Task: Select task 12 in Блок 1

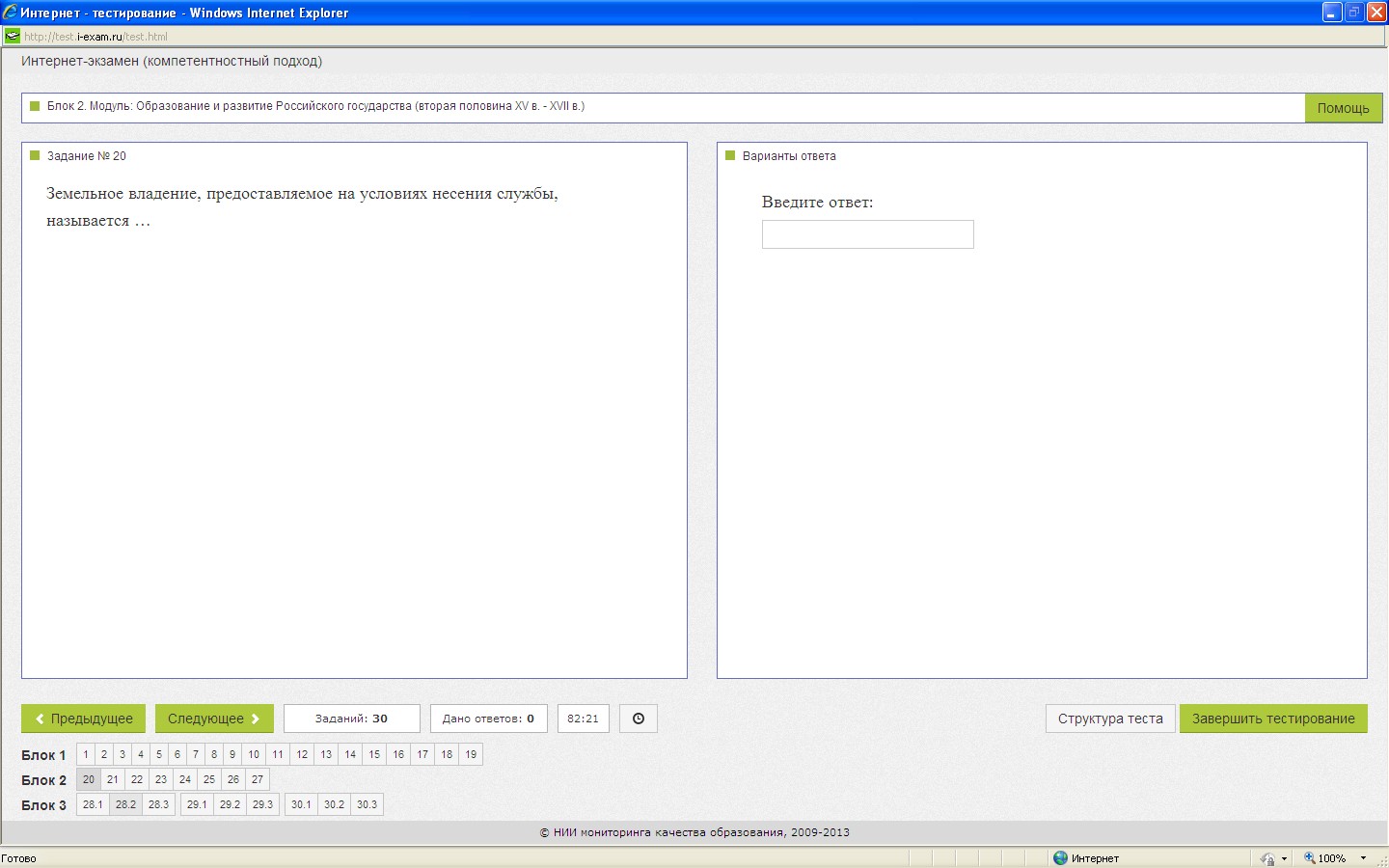Action: pyautogui.click(x=302, y=754)
